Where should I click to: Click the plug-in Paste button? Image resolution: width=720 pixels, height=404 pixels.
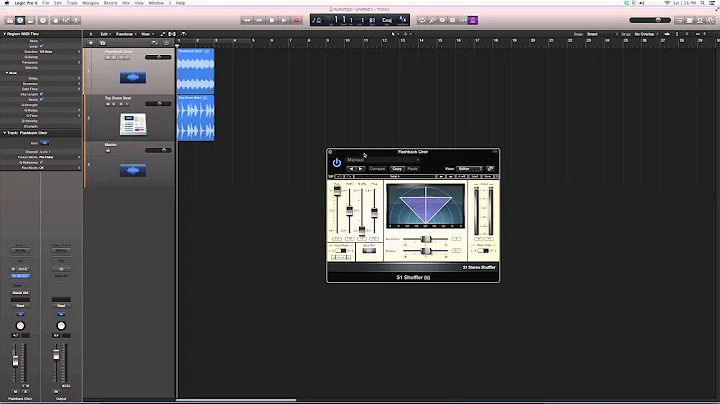[x=412, y=169]
